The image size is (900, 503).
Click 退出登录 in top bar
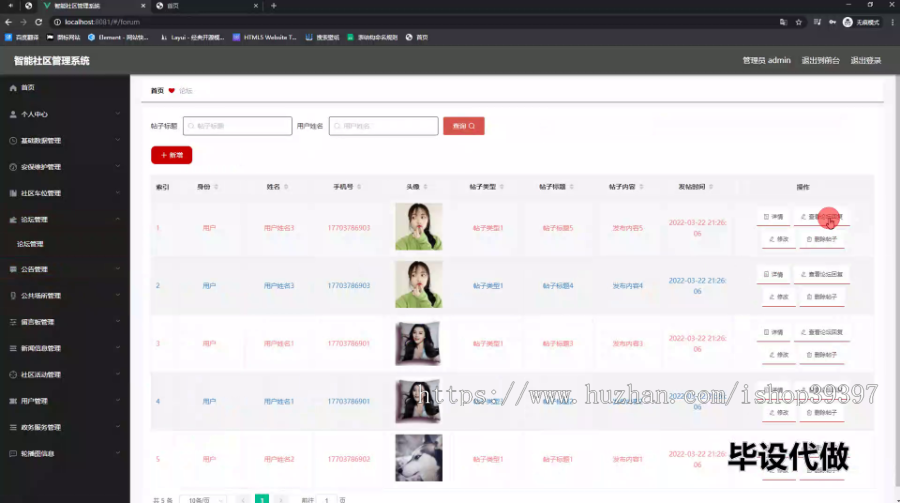(x=866, y=60)
